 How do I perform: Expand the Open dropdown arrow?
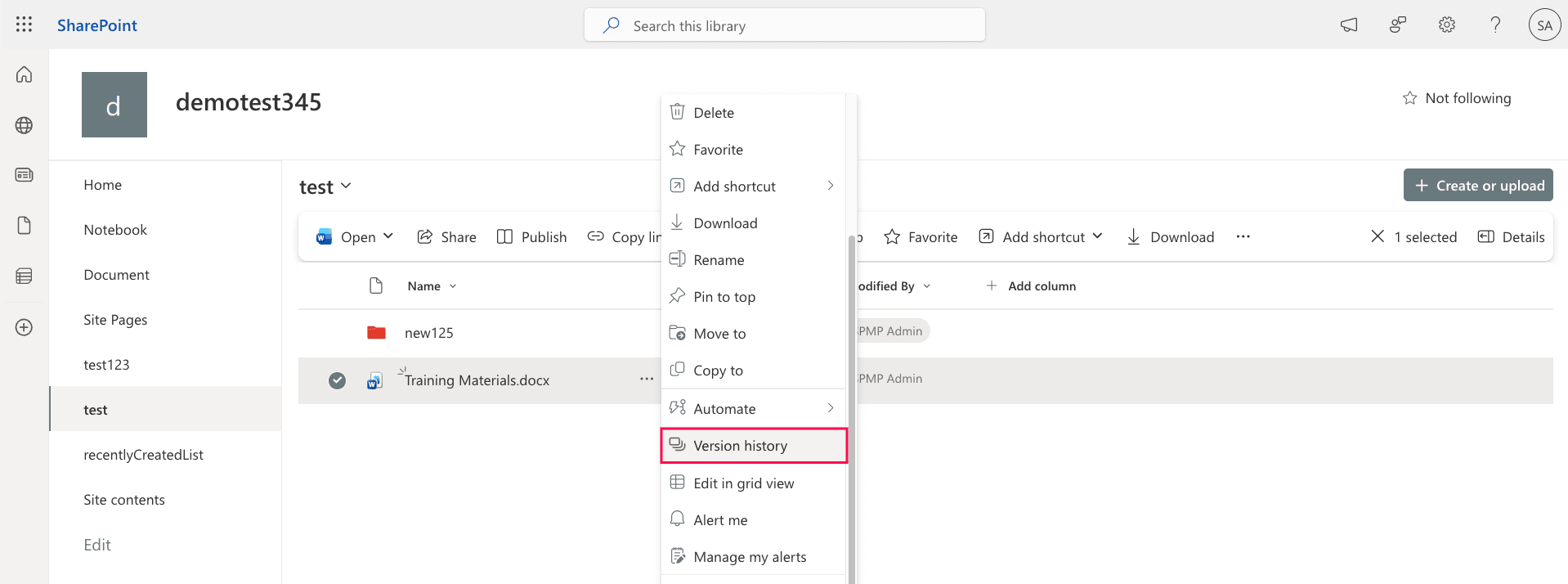coord(388,236)
